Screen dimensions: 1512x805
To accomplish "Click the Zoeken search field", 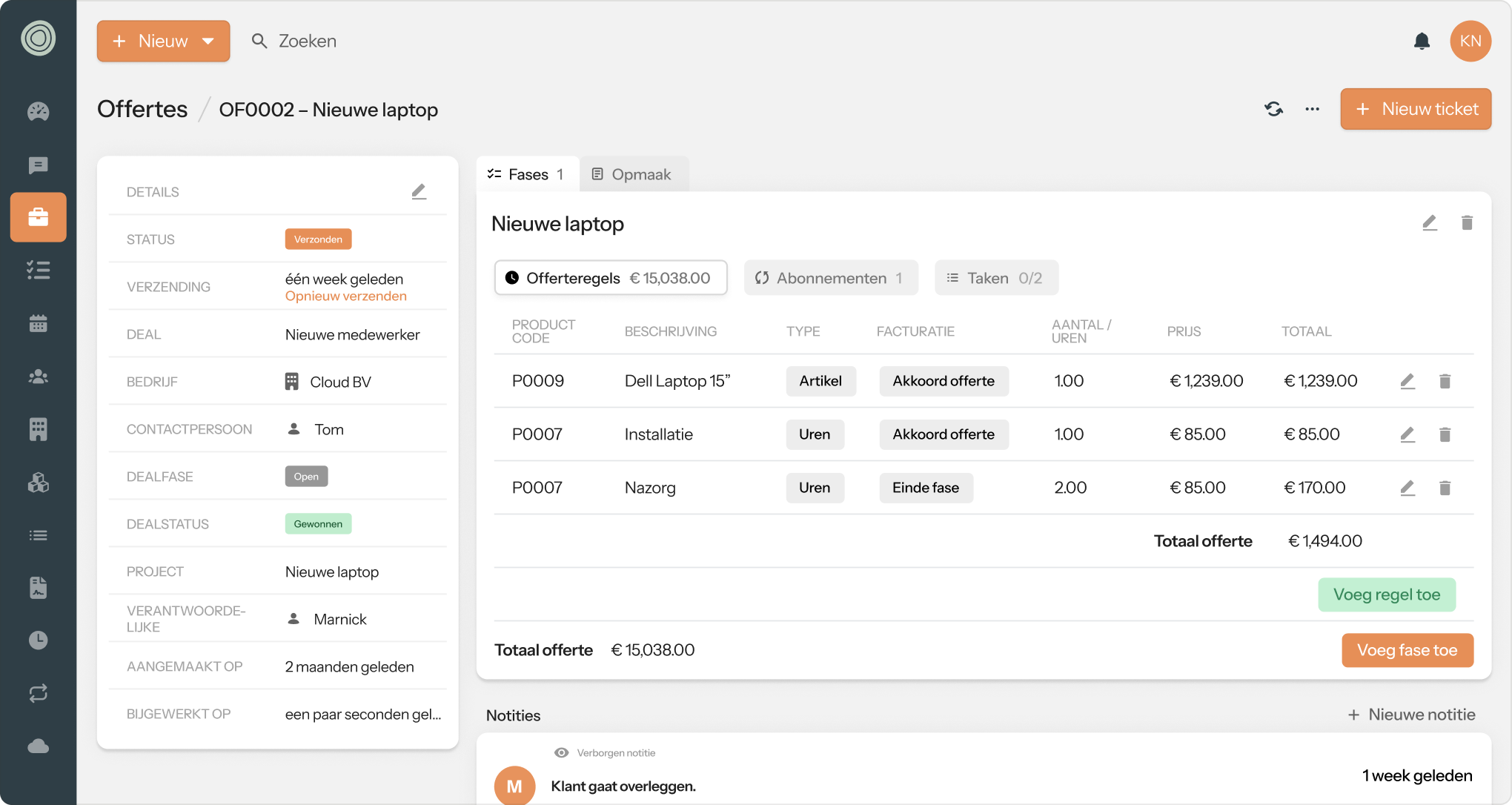I will pyautogui.click(x=307, y=42).
